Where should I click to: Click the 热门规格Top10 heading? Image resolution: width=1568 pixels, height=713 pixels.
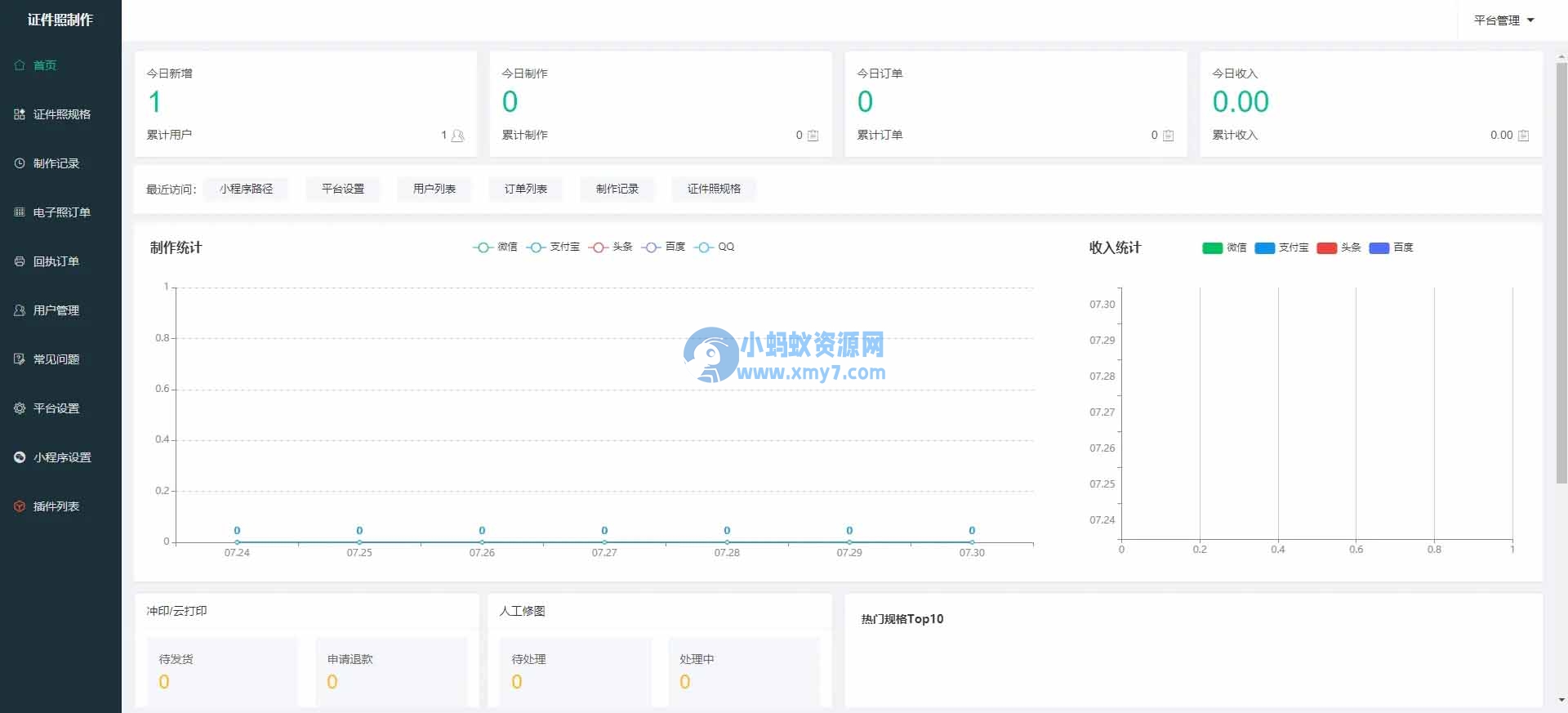(x=902, y=619)
